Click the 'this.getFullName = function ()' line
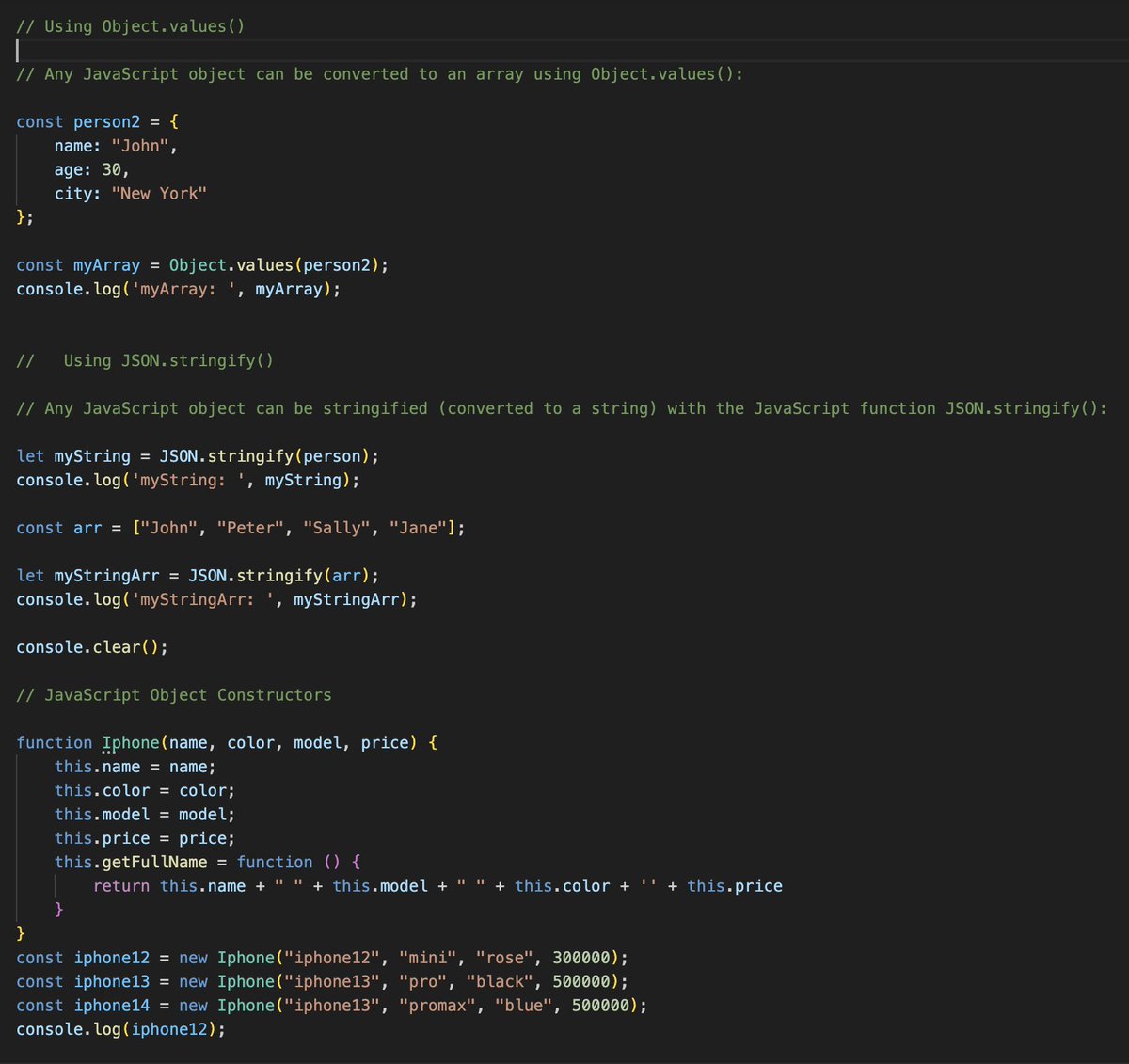 tap(208, 863)
